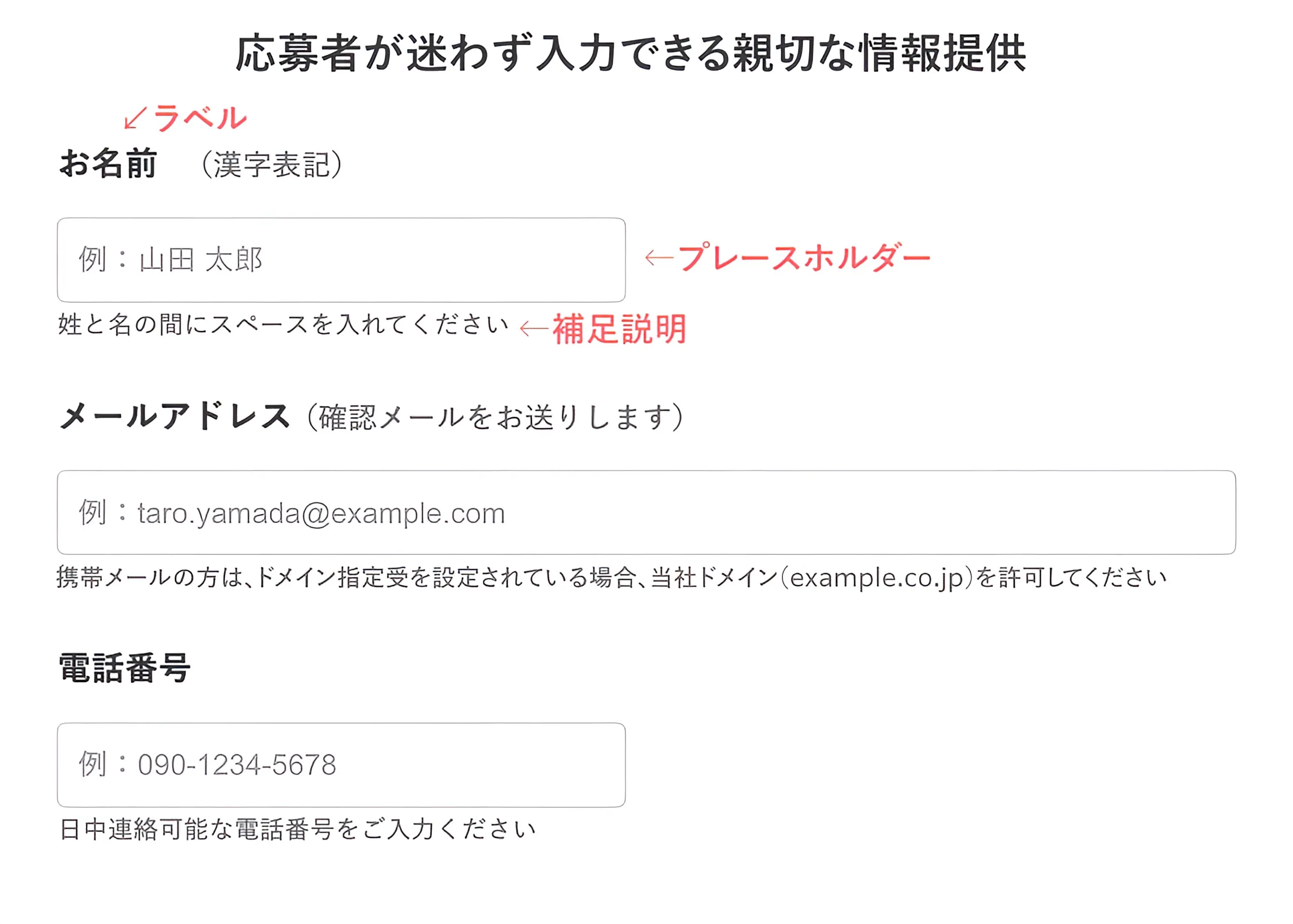The height and width of the screenshot is (924, 1293).
Task: Focus the メールアドレス email input field
Action: click(646, 512)
